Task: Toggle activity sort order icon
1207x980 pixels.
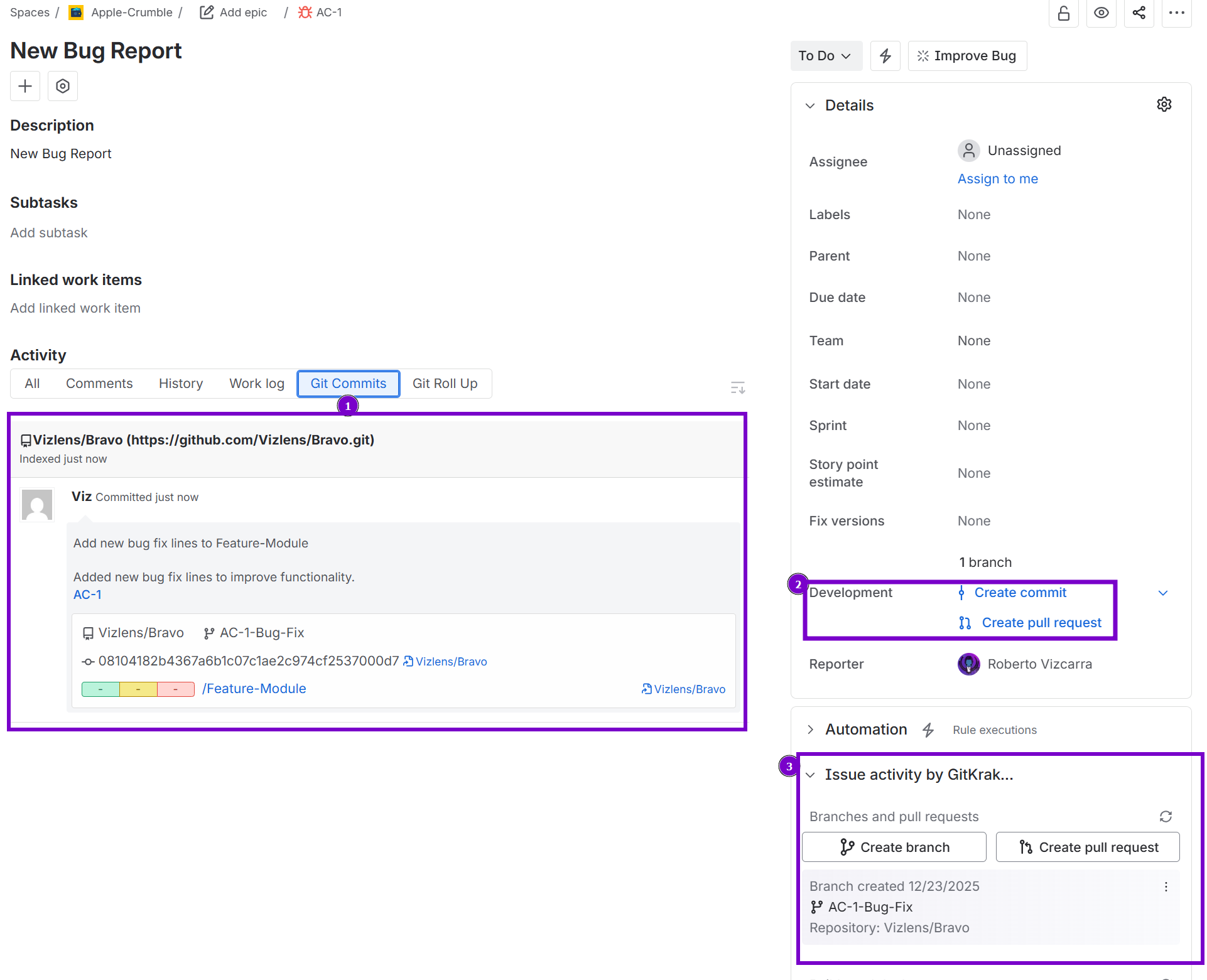Action: [738, 387]
